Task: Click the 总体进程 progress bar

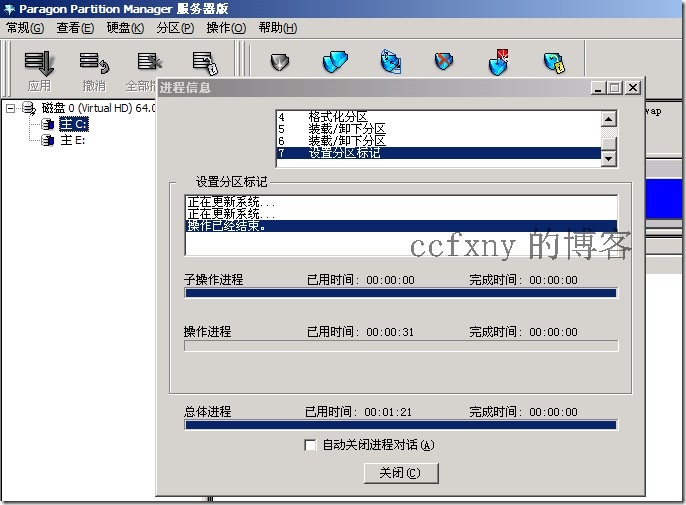Action: pyautogui.click(x=401, y=424)
